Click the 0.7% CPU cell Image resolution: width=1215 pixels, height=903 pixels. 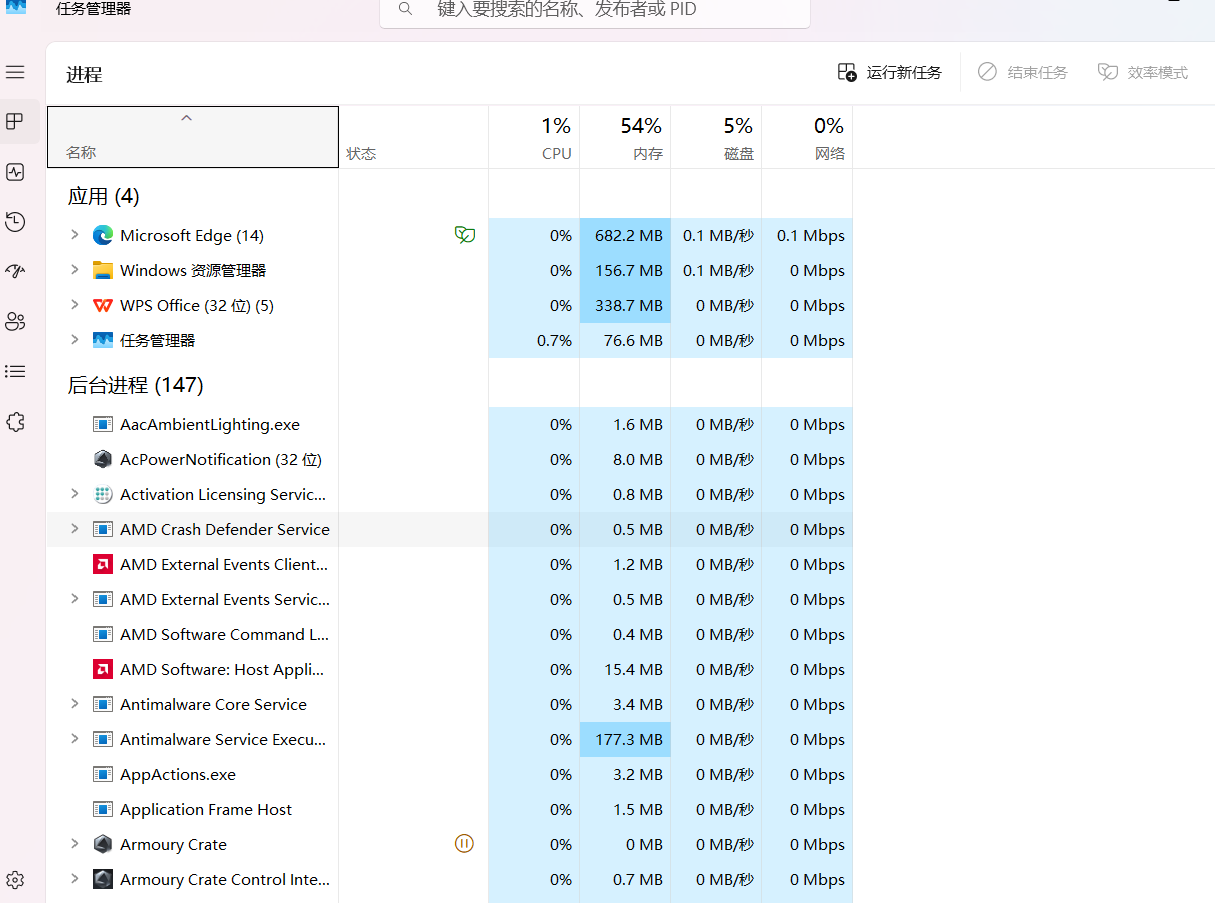[x=534, y=340]
